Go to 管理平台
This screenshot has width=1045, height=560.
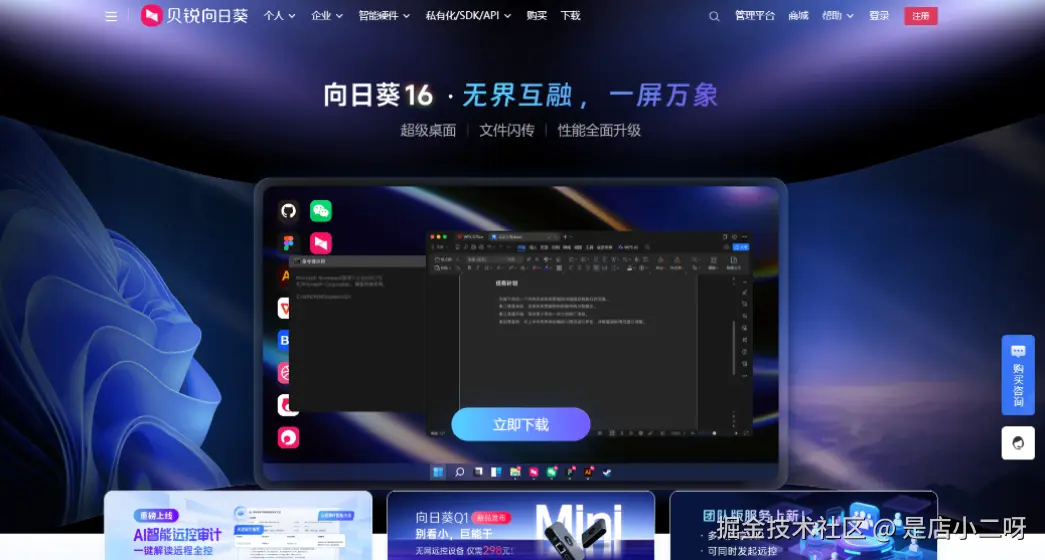(754, 15)
